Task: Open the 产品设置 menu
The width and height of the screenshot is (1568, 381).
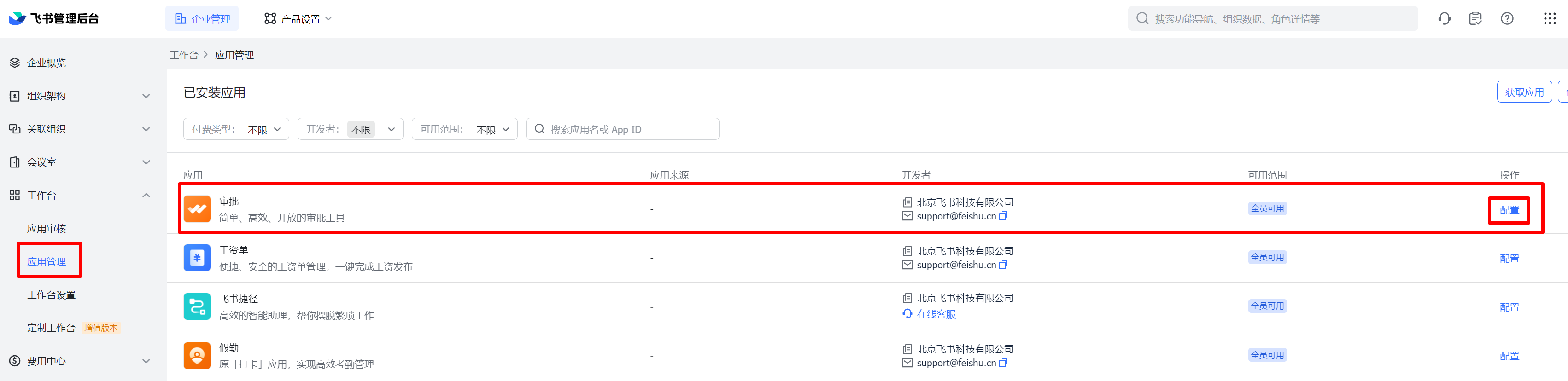Action: coord(298,19)
